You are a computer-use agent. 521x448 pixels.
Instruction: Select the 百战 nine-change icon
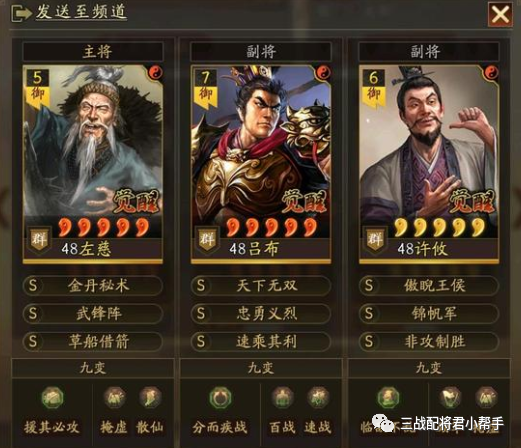[282, 397]
